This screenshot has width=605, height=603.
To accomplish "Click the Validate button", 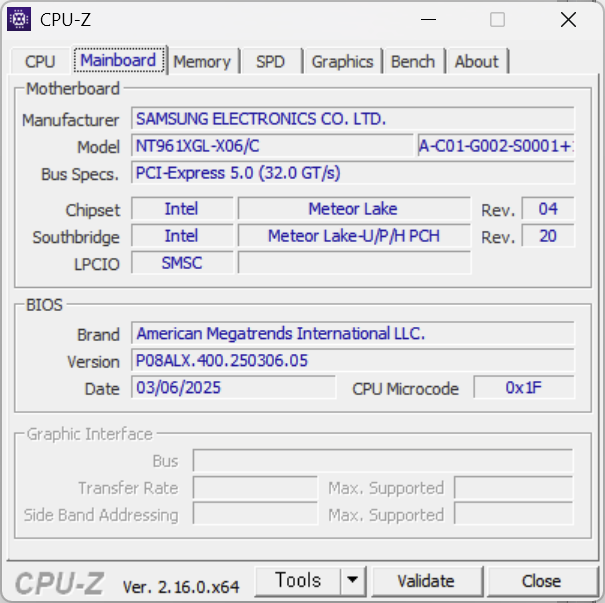I will click(426, 581).
